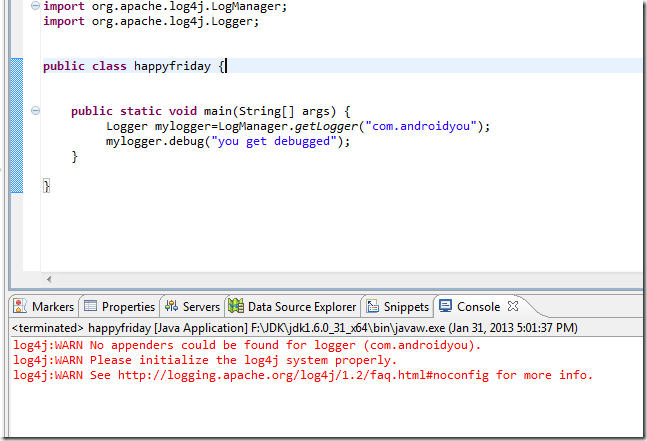Click the 'No appenders could be found' warning

pos(247,345)
